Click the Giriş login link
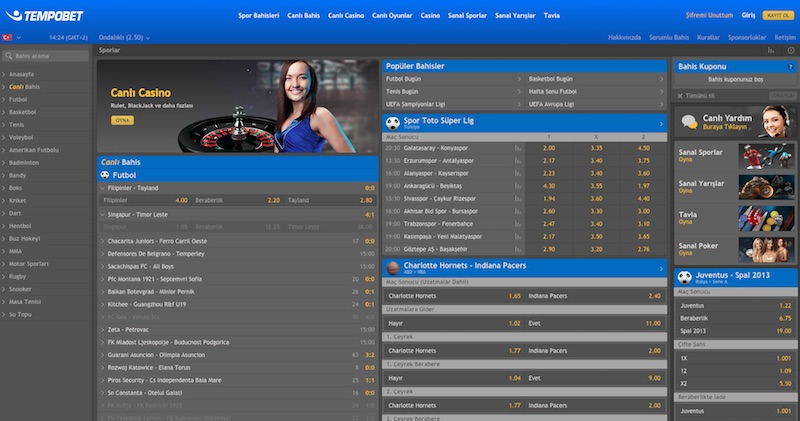Image resolution: width=800 pixels, height=421 pixels. (748, 15)
